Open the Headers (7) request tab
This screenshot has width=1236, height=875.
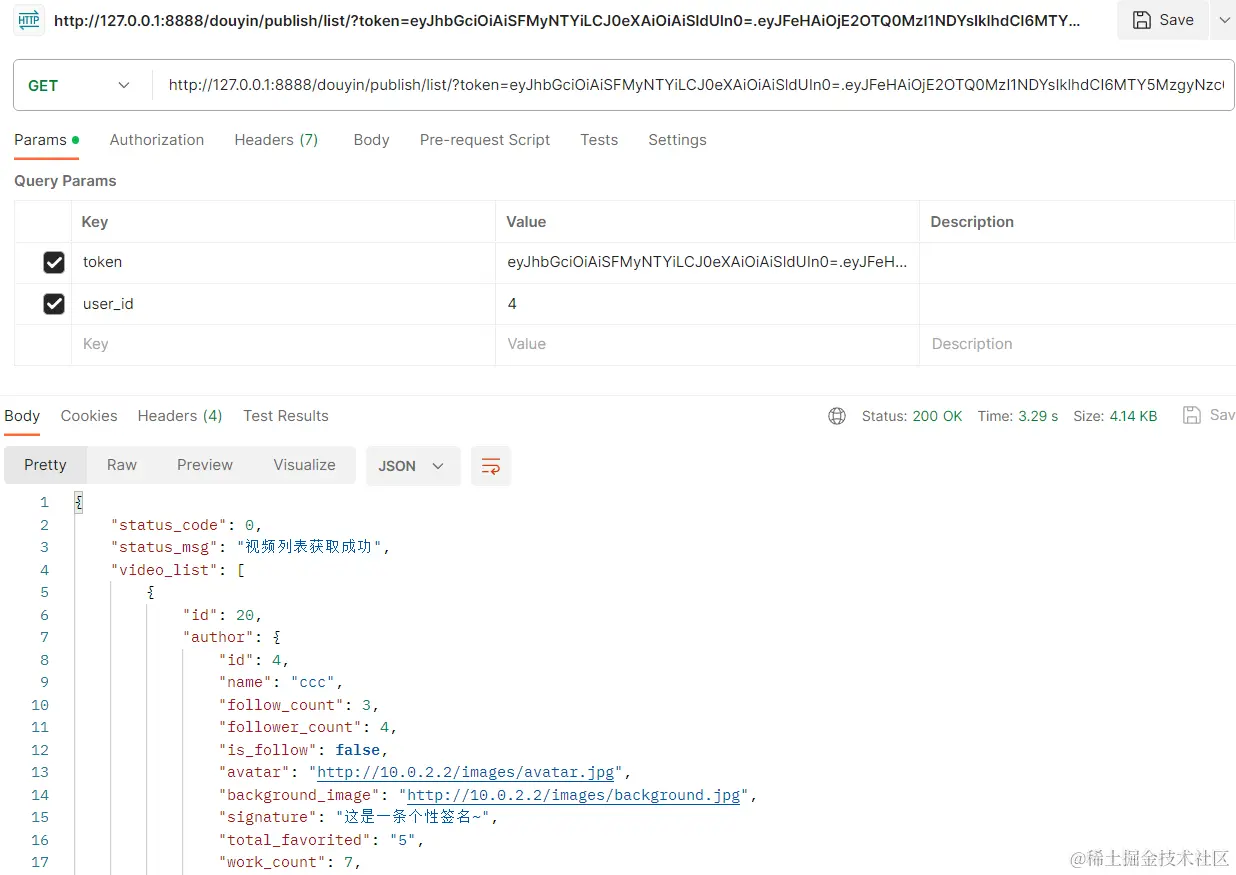click(276, 140)
